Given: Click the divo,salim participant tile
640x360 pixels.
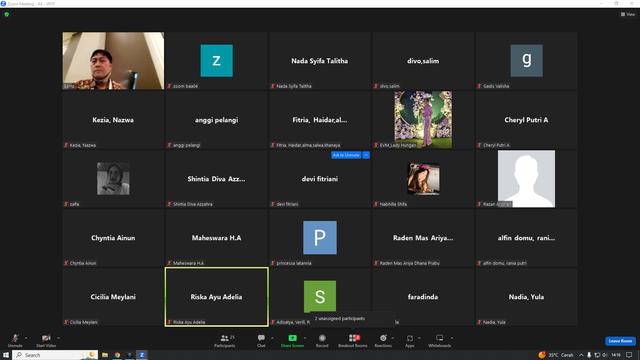Looking at the screenshot, I should tap(423, 61).
